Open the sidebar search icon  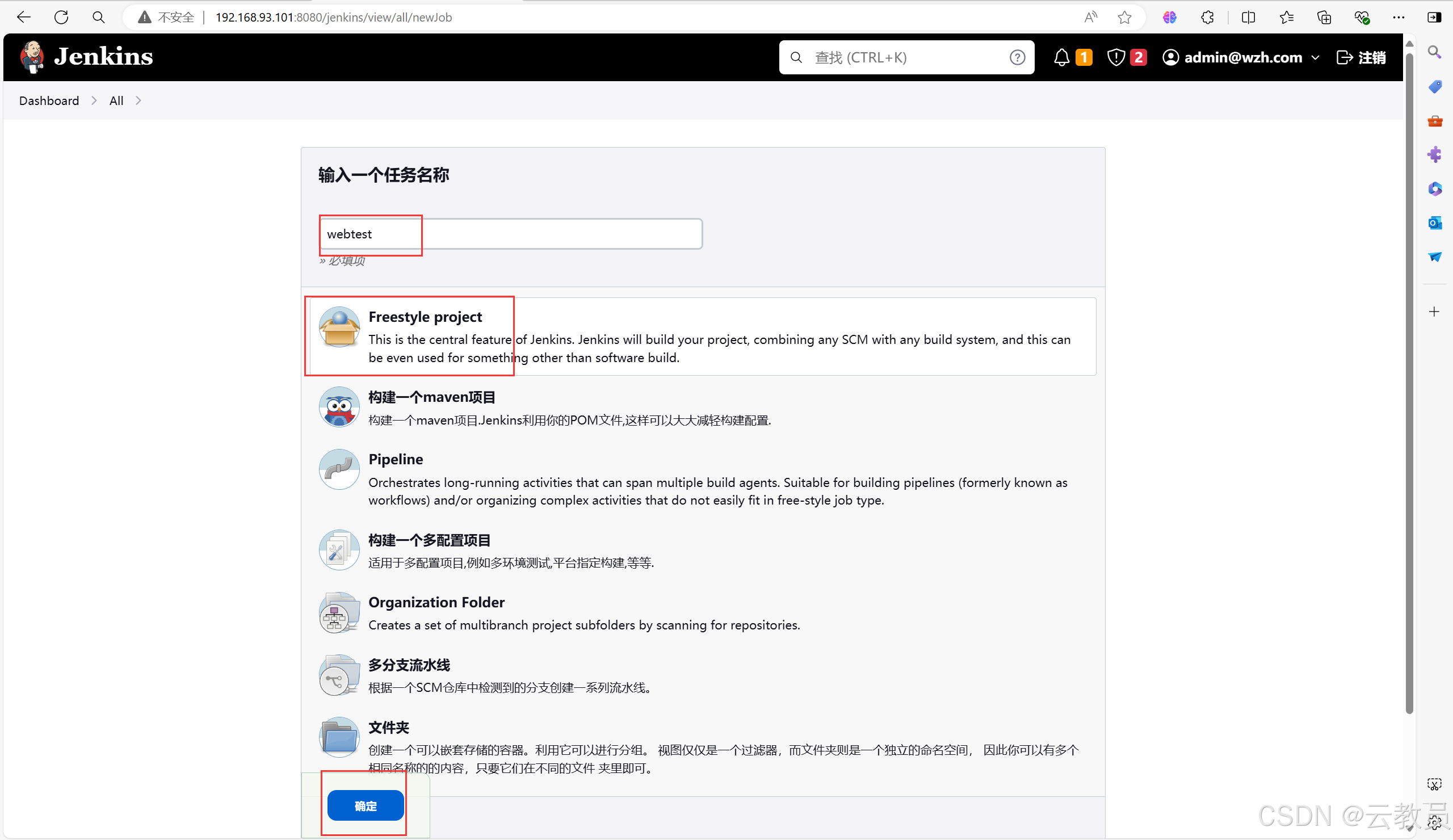point(1434,52)
